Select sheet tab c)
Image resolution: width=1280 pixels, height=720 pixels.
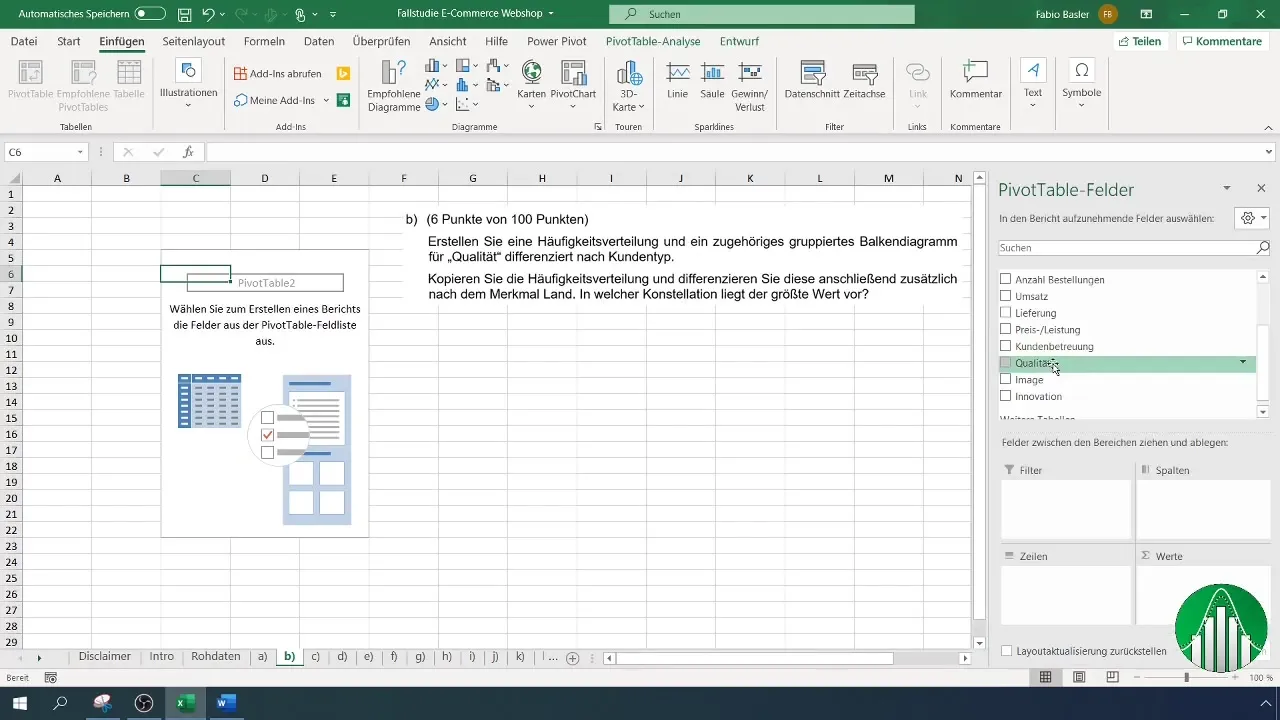click(x=315, y=657)
